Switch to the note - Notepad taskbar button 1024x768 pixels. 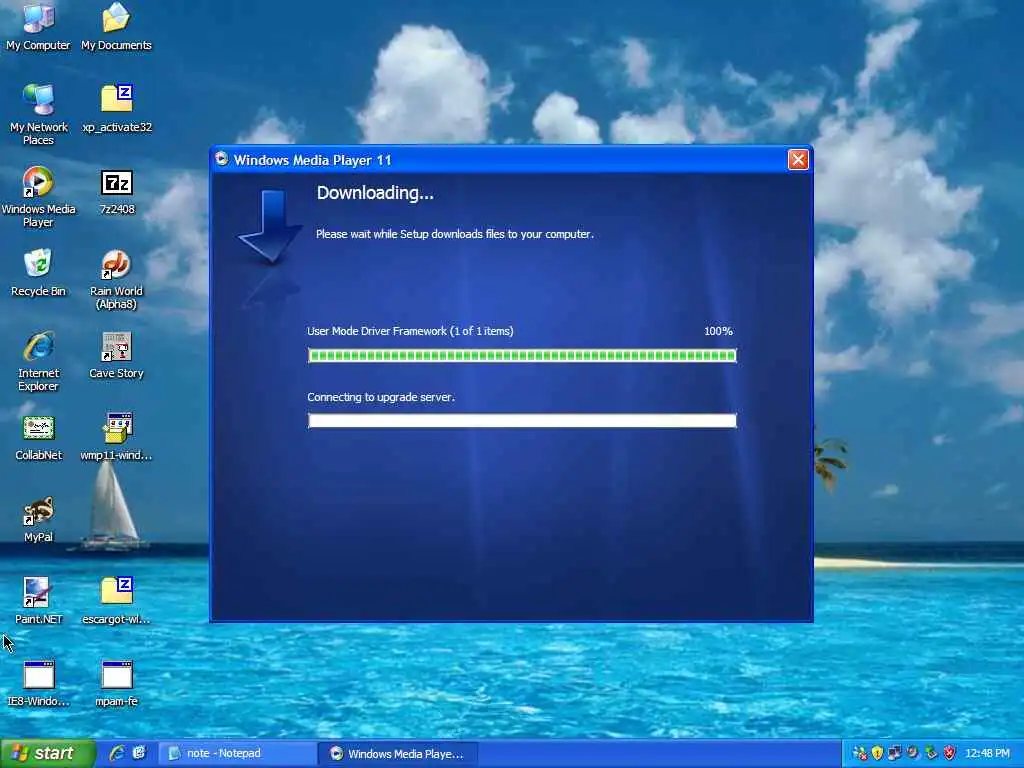[238, 754]
